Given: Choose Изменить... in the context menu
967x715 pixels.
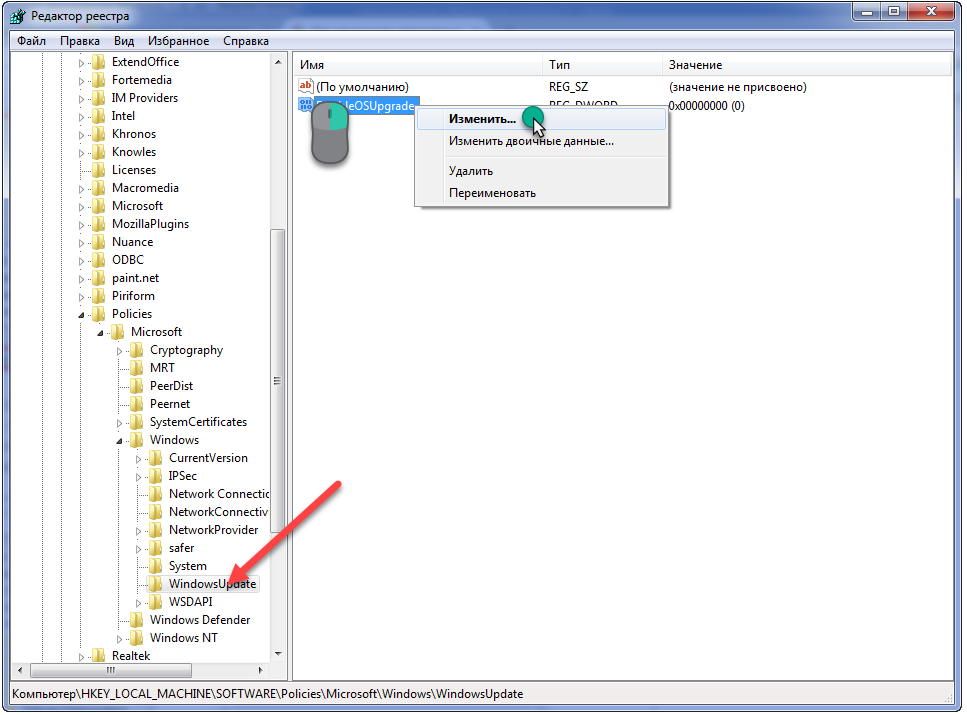Looking at the screenshot, I should tap(482, 119).
